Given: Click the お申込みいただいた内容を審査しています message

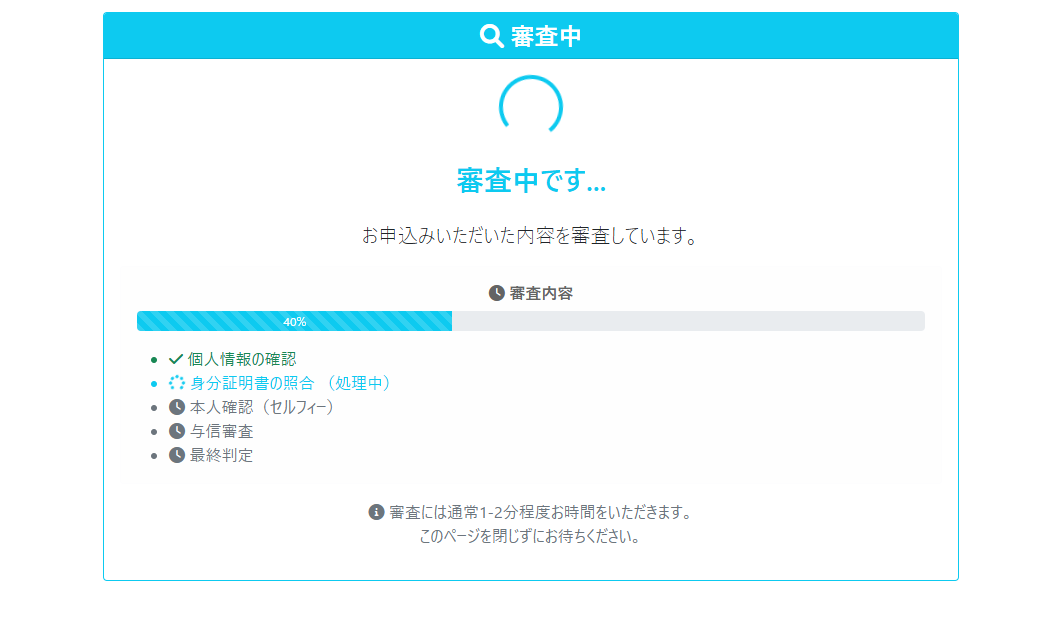Looking at the screenshot, I should tap(530, 234).
